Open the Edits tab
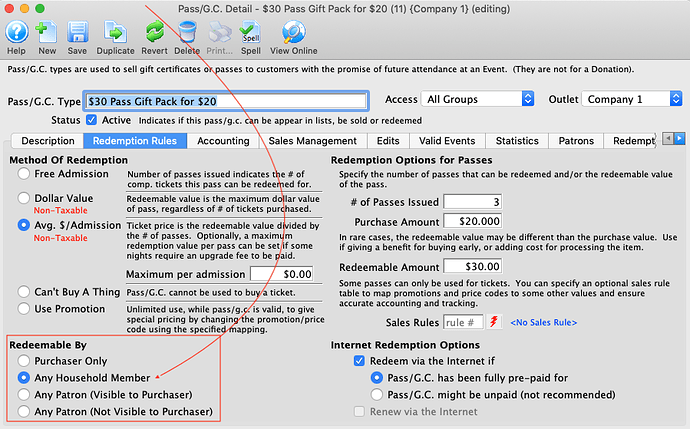This screenshot has height=429, width=690. 388,141
